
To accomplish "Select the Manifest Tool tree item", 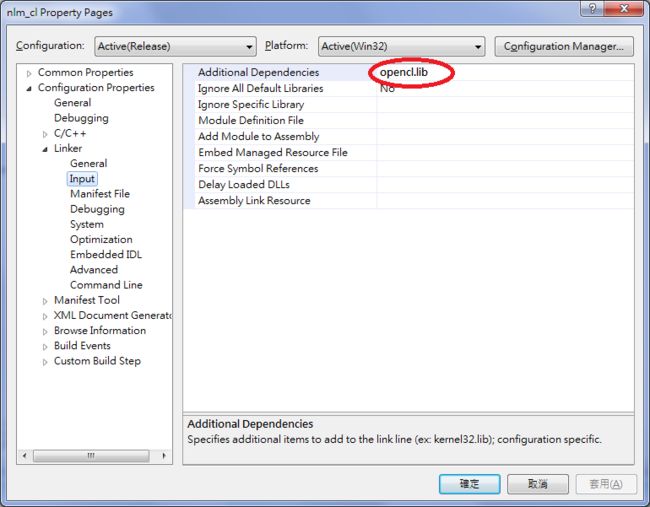I will coord(87,300).
